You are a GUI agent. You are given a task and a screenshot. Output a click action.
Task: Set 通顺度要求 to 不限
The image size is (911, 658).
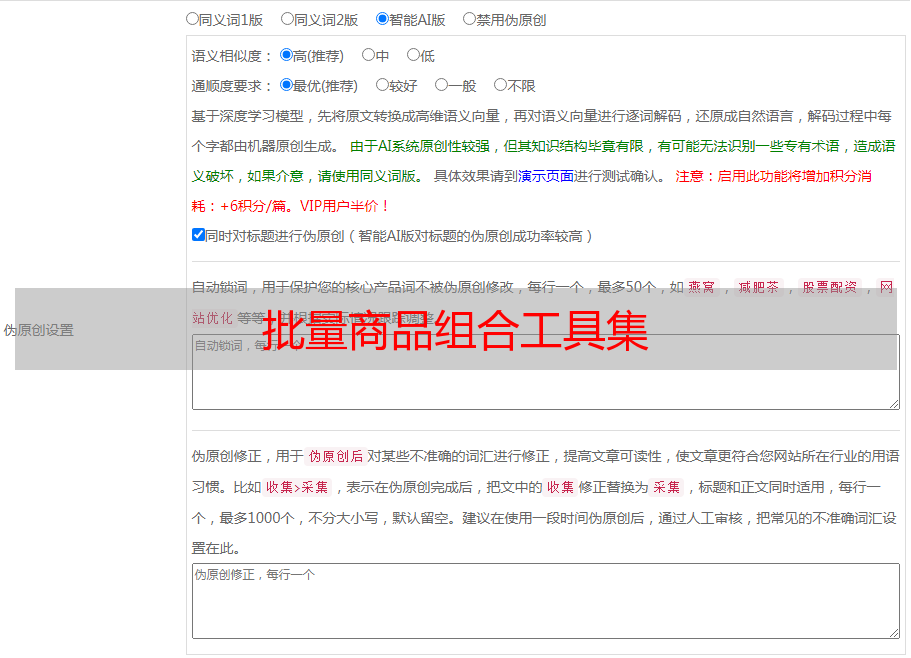pyautogui.click(x=500, y=85)
